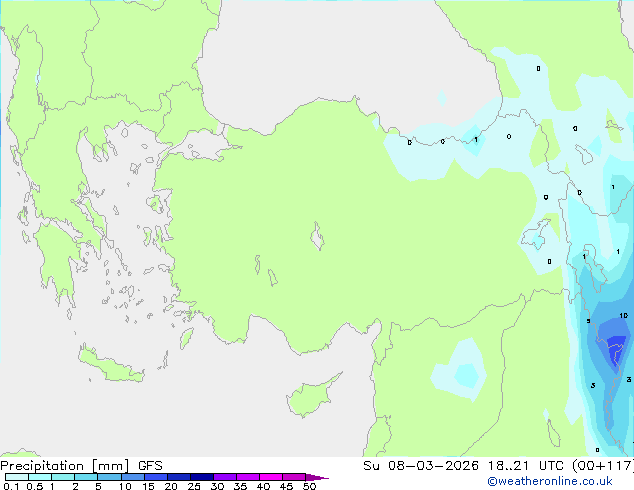Click the legend swatch between 35 and 40
This screenshot has width=634, height=490.
click(247, 477)
